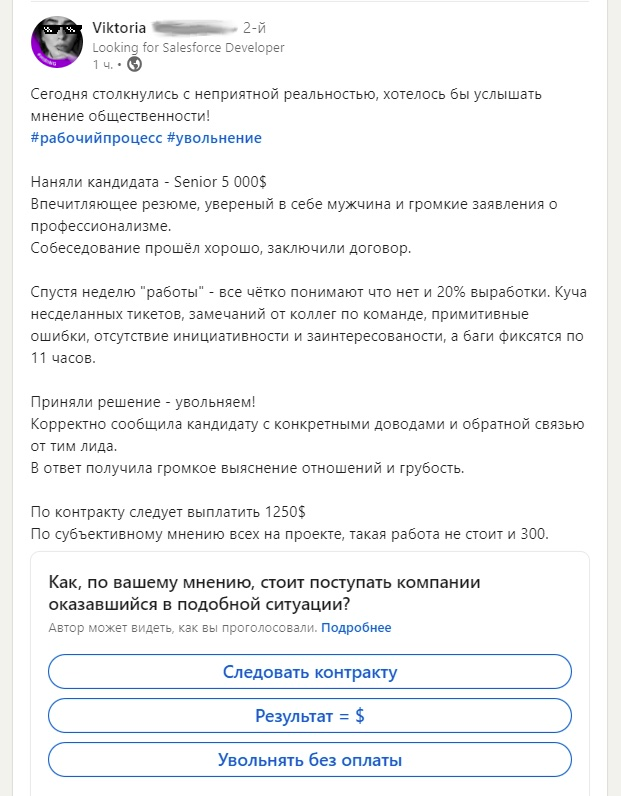Click the "Looking for Salesforce Developer" headline
This screenshot has height=796, width=621.
(188, 47)
